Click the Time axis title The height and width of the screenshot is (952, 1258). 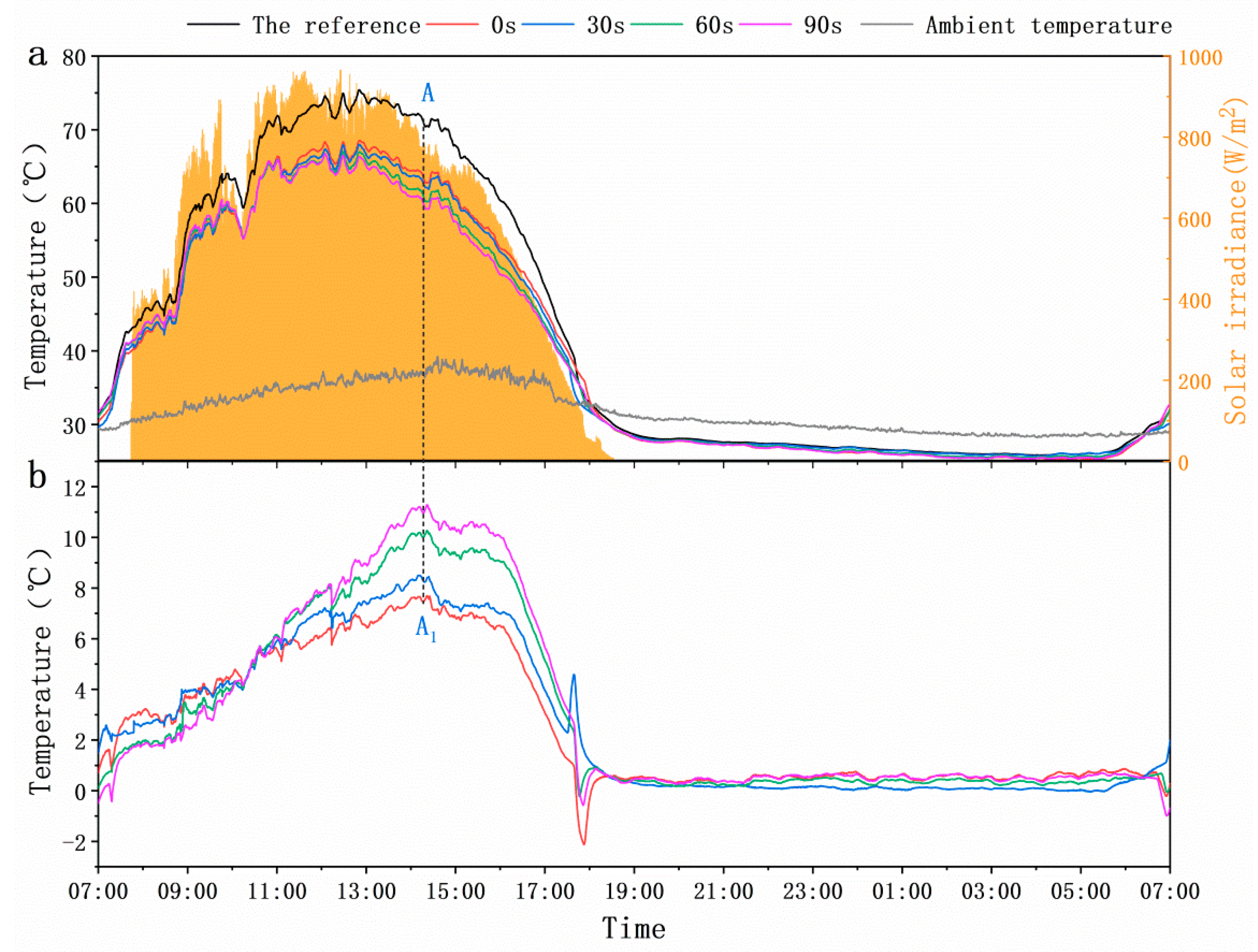634,928
